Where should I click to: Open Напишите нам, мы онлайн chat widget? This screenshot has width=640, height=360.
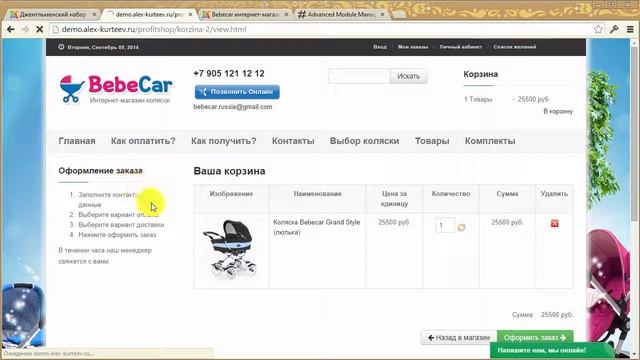point(551,350)
